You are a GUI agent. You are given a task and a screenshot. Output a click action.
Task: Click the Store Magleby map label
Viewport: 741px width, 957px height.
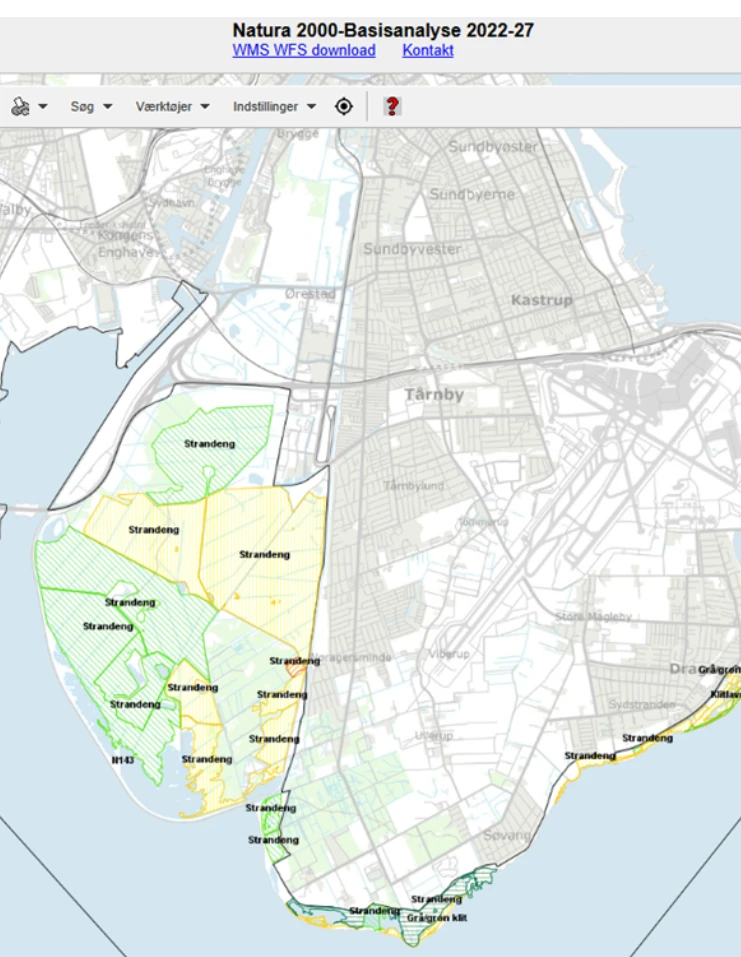(x=593, y=616)
